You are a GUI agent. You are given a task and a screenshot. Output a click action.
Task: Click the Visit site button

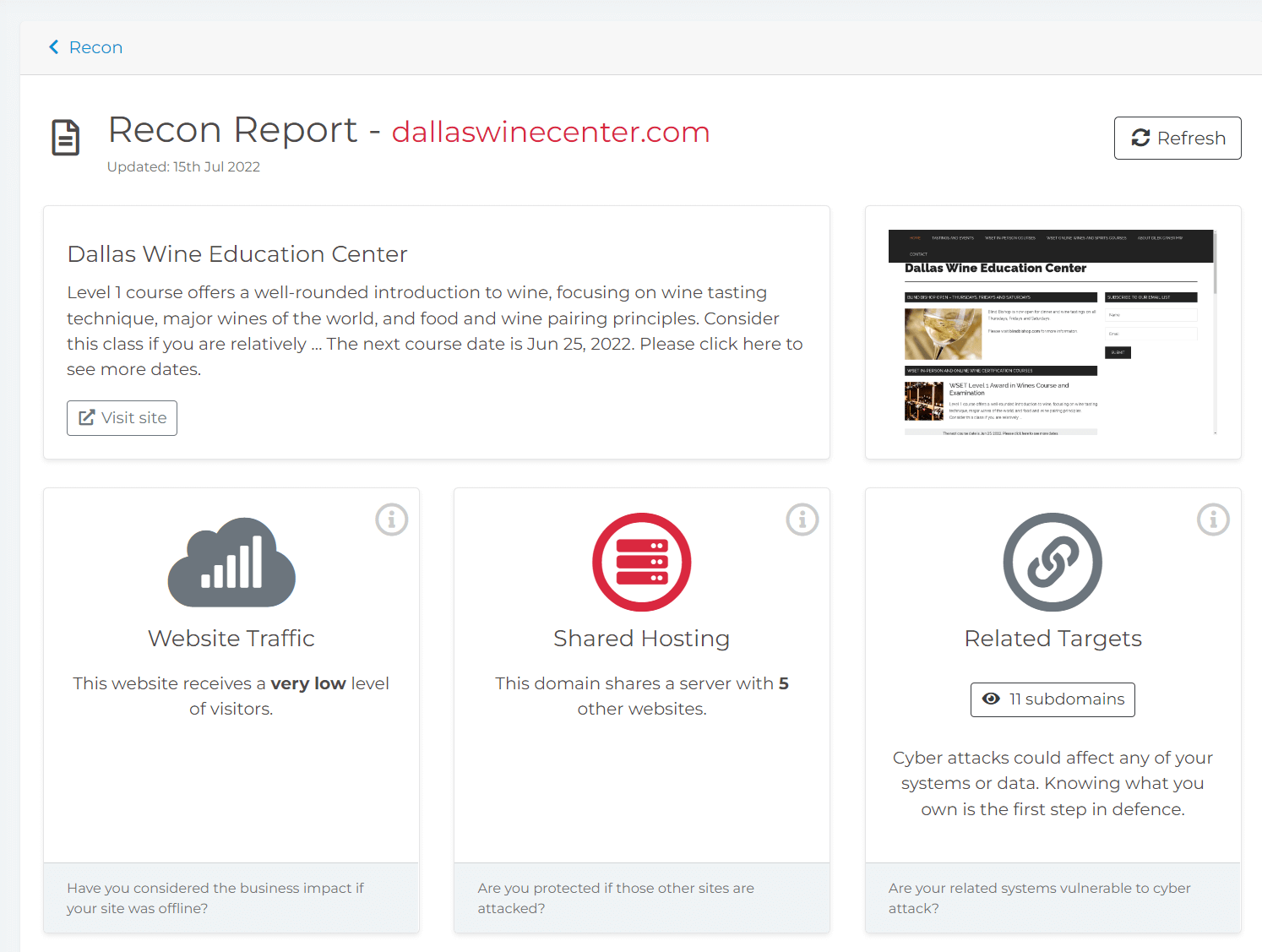pyautogui.click(x=122, y=418)
